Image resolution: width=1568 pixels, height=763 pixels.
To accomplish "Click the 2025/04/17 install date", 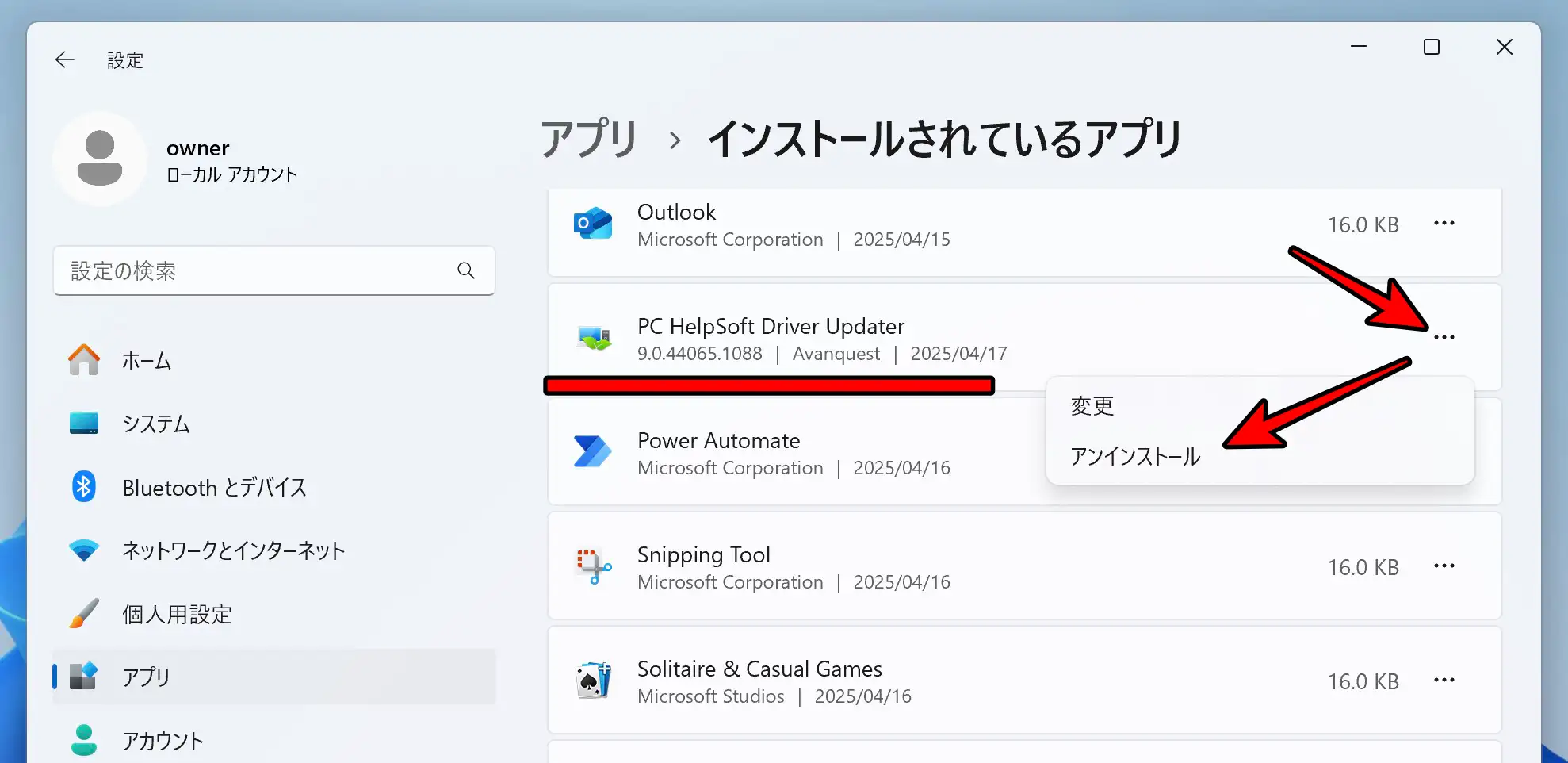I will point(958,354).
